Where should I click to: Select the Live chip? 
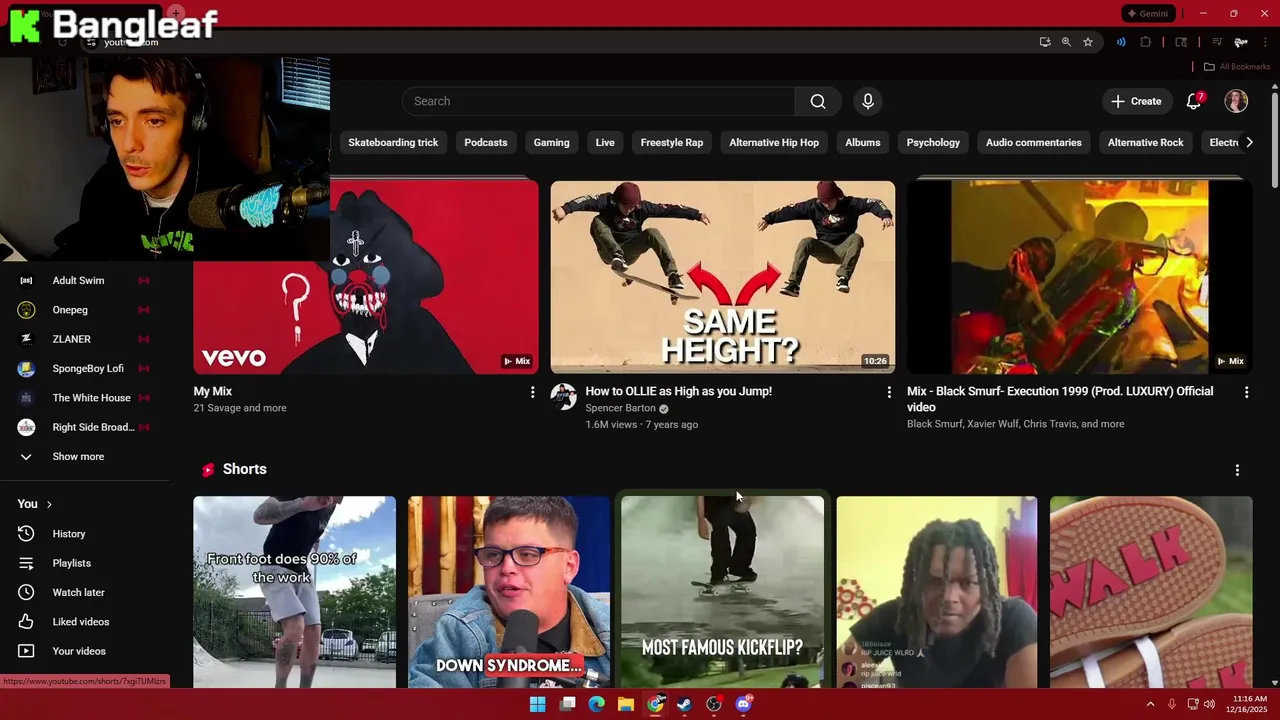click(605, 142)
